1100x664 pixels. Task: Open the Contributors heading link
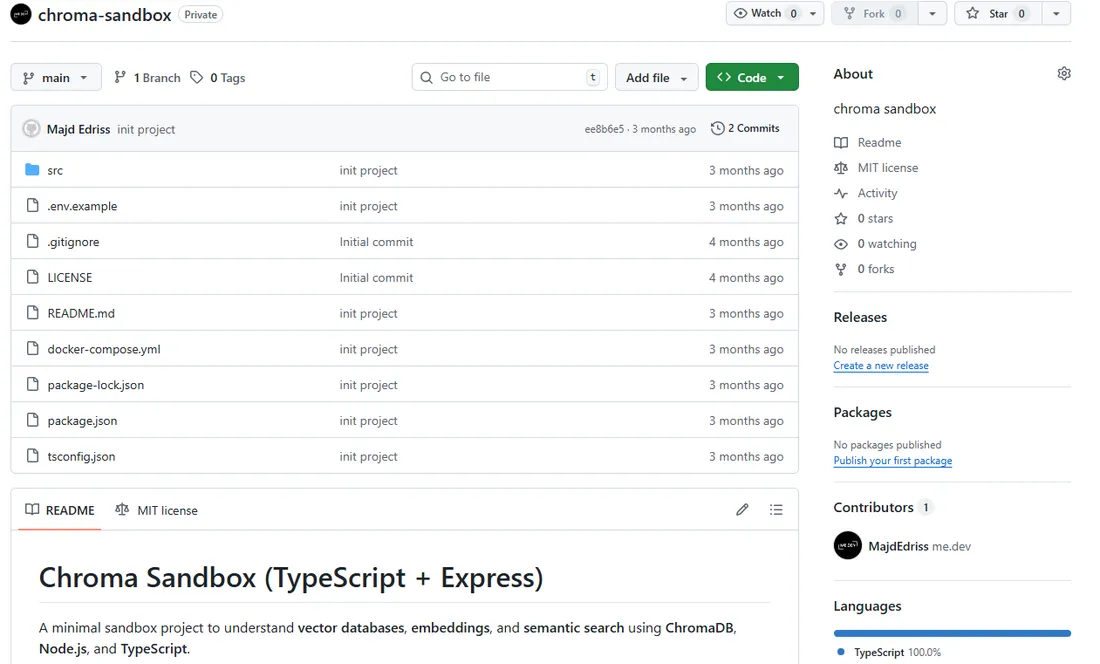(873, 507)
